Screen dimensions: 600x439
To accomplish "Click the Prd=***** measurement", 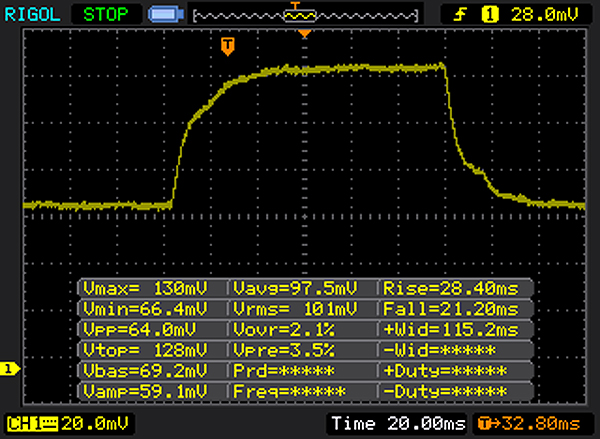I will point(284,371).
